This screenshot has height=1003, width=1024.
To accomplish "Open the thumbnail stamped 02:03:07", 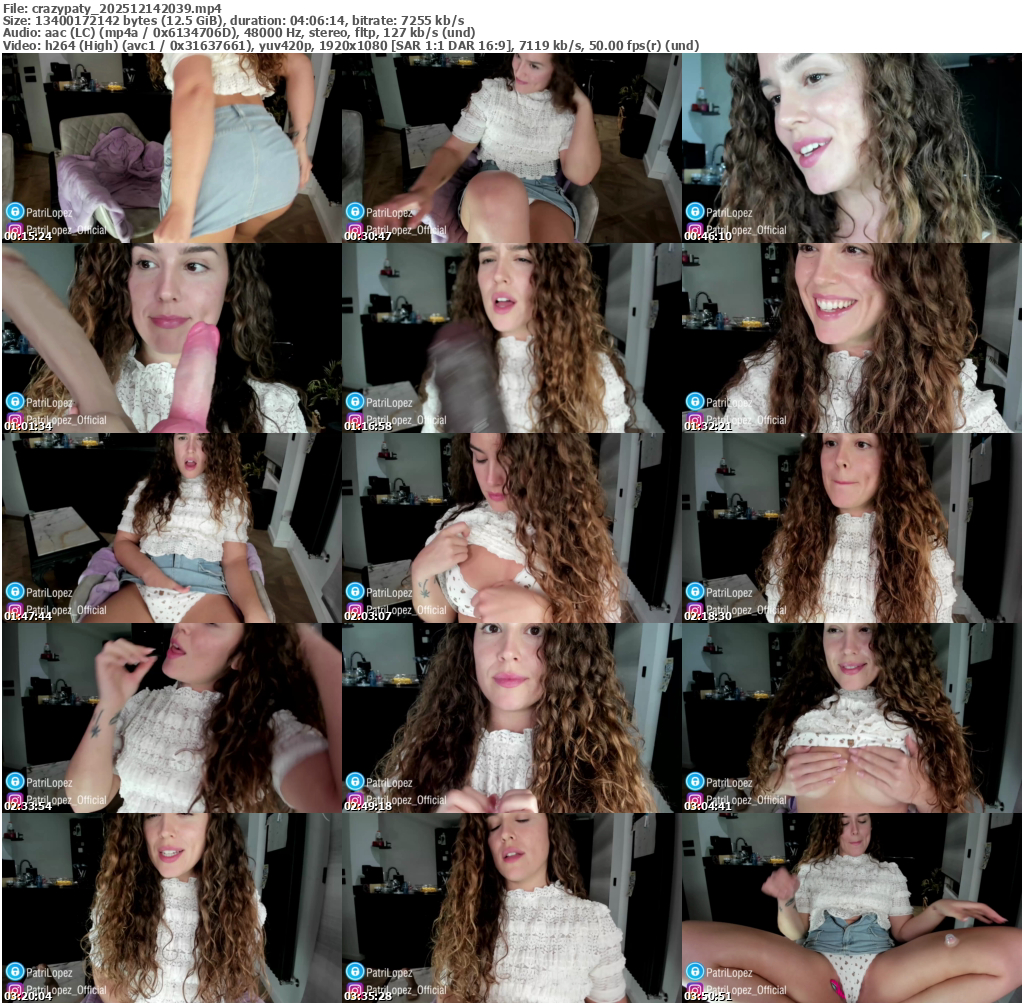I will click(511, 528).
